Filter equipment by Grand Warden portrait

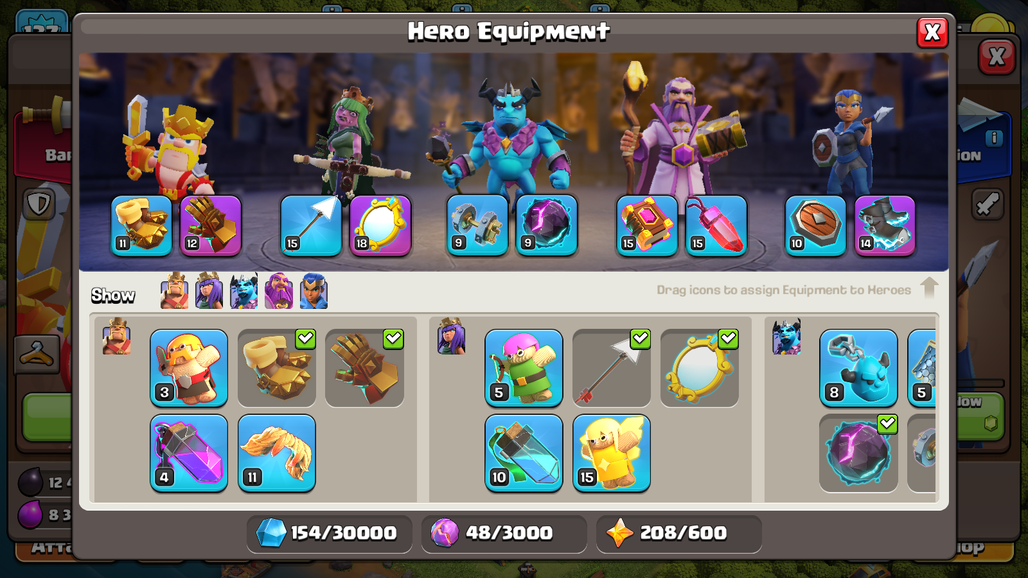point(279,290)
